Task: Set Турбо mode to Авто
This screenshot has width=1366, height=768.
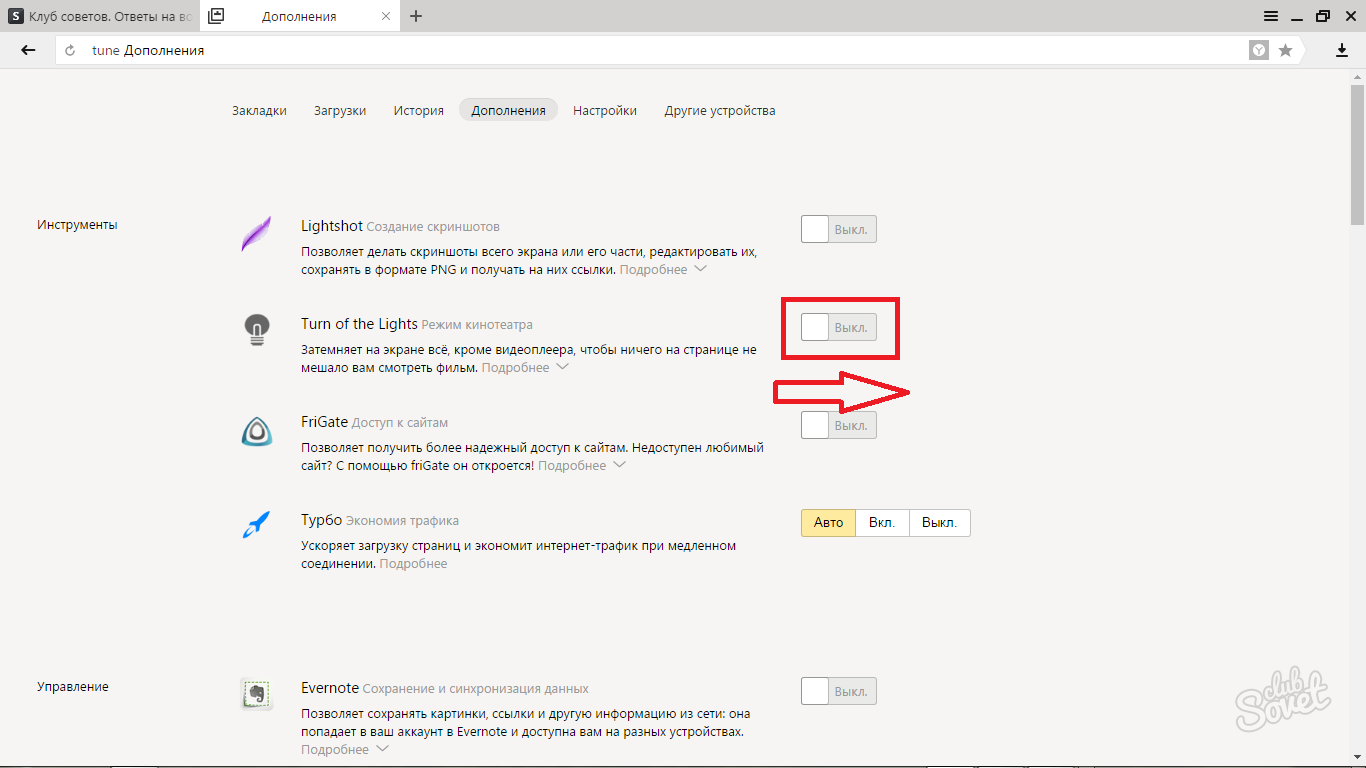Action: point(828,523)
